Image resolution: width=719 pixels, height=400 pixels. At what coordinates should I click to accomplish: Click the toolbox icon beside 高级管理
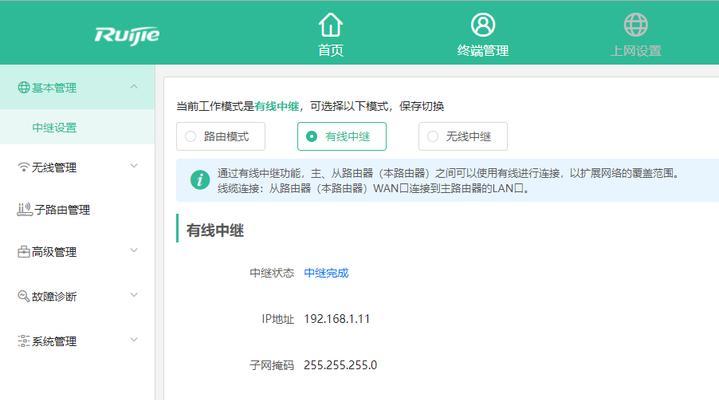tap(24, 252)
